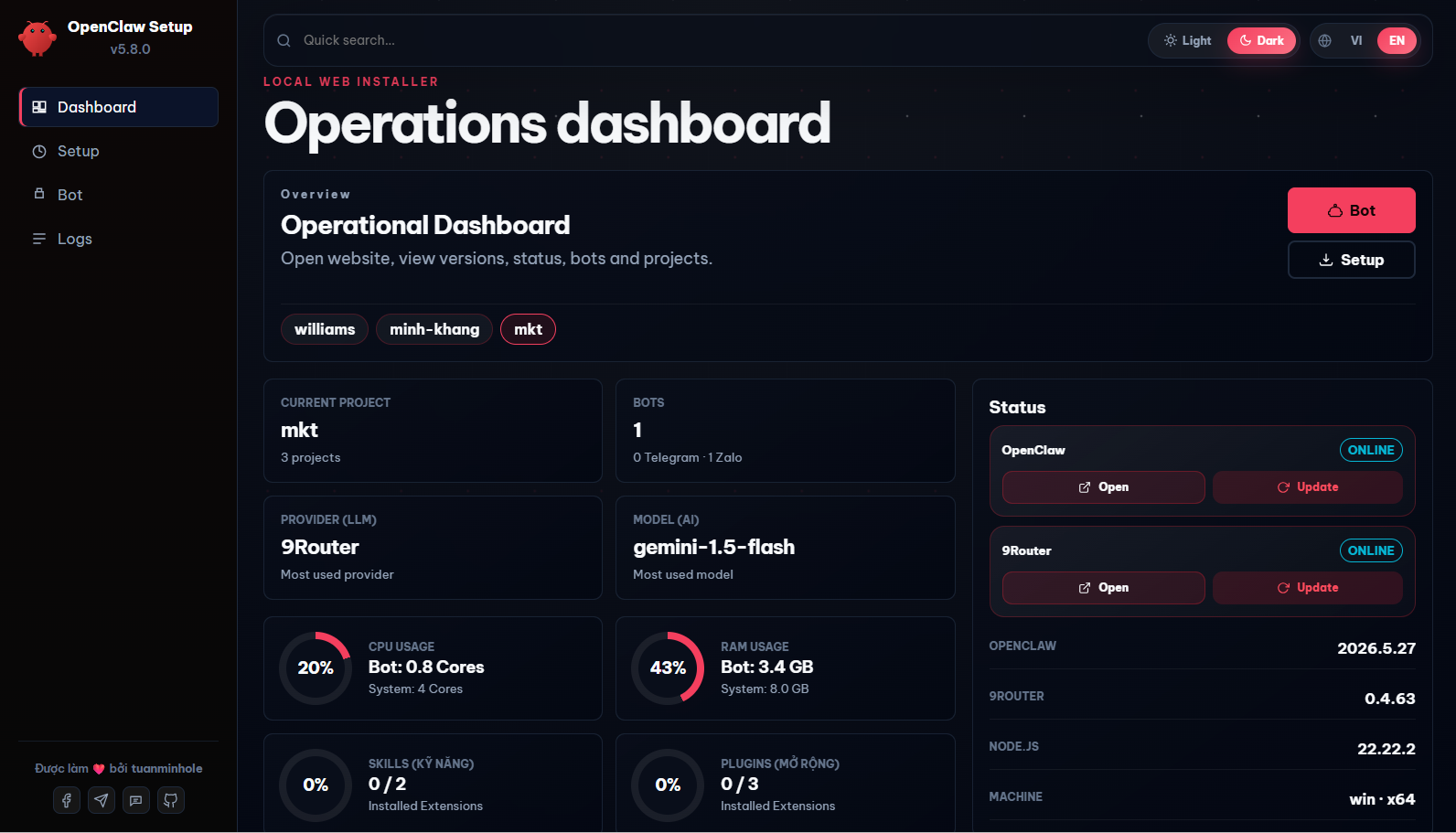Click the bot icon beside Bot menu
The height and width of the screenshot is (833, 1456).
tap(39, 194)
